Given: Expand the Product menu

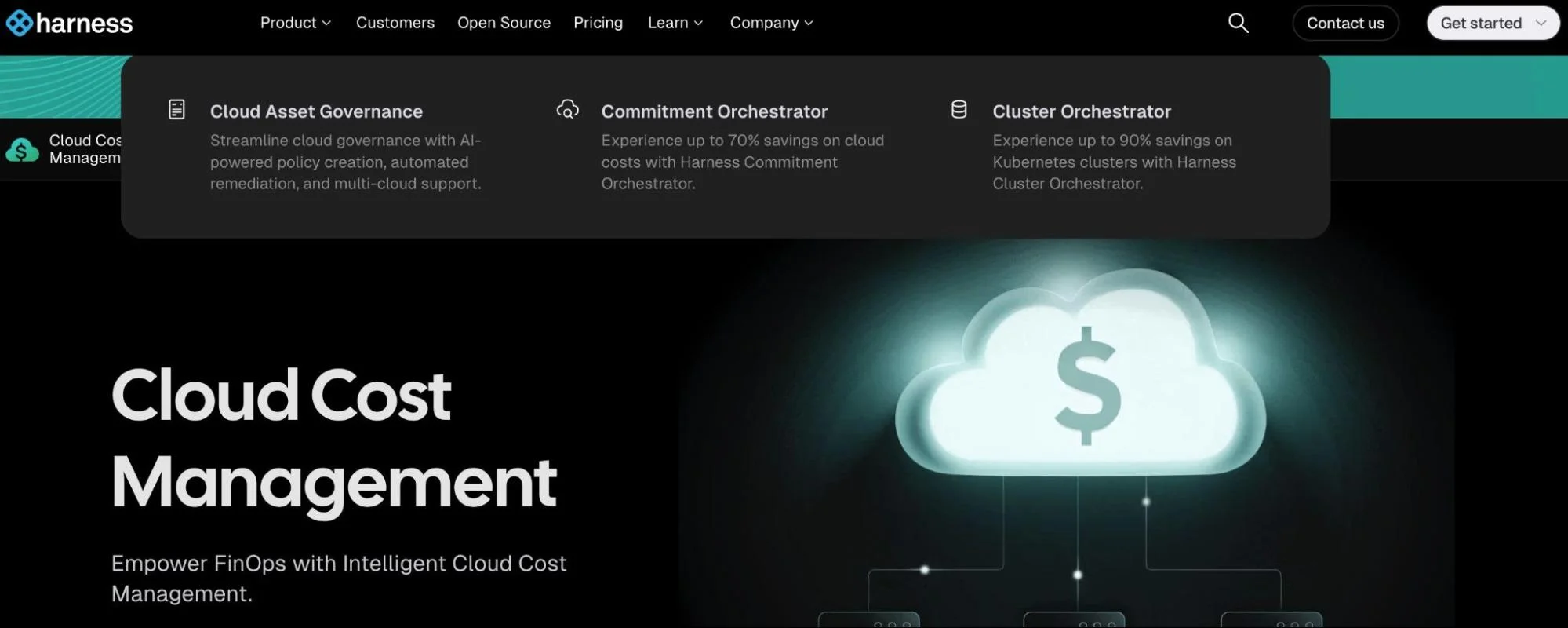Looking at the screenshot, I should (x=296, y=23).
